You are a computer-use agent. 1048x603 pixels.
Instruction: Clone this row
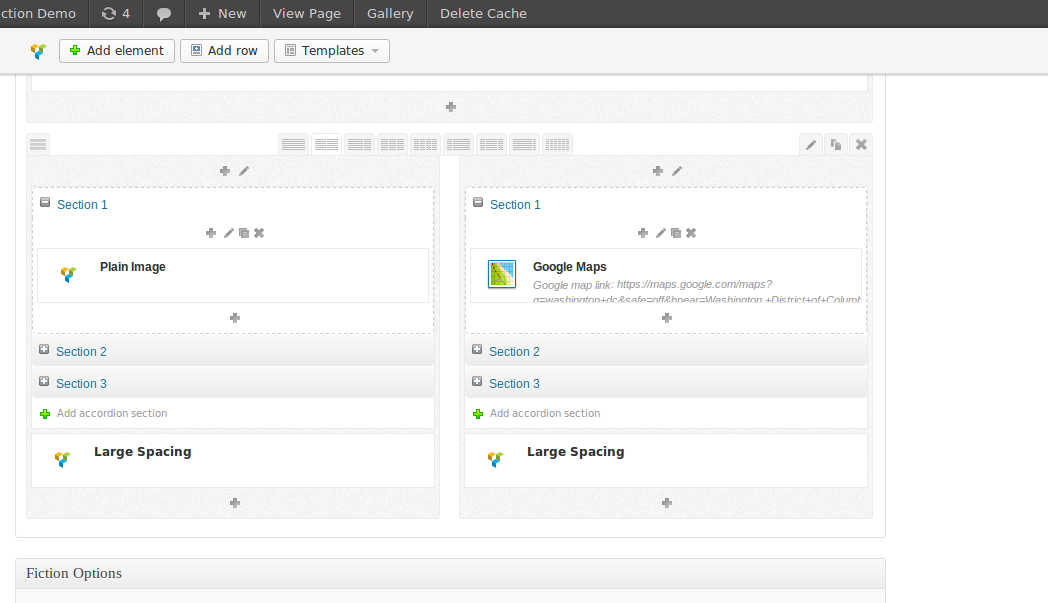836,144
